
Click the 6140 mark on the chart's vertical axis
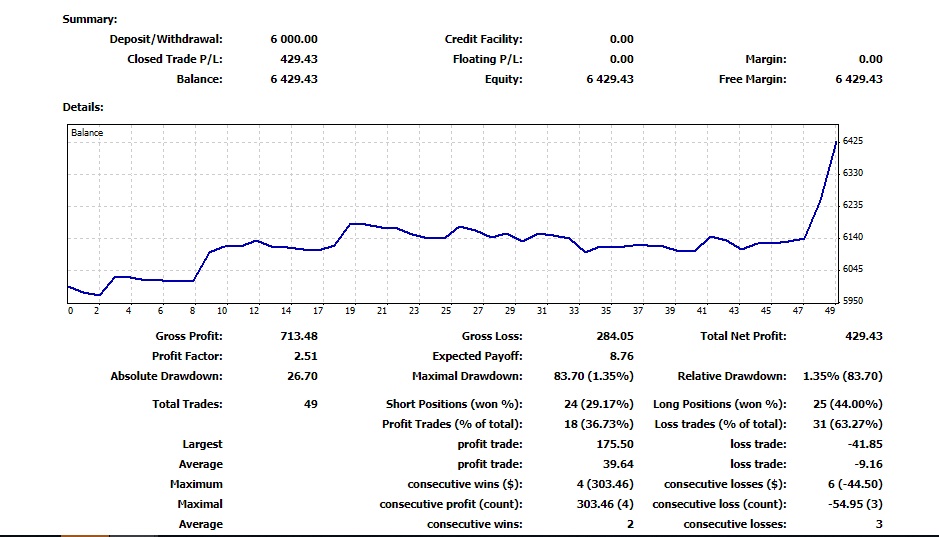click(853, 237)
